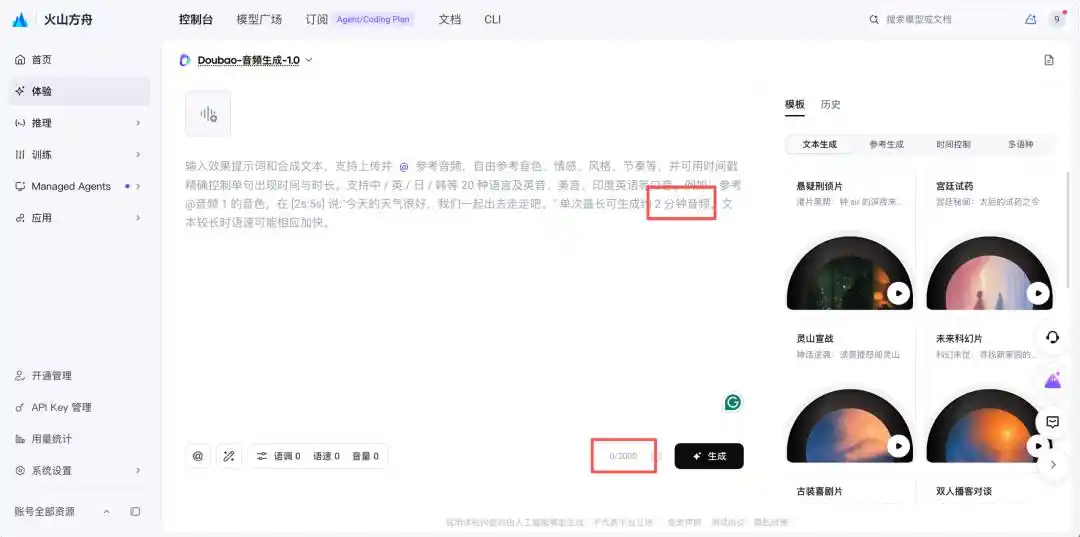The width and height of the screenshot is (1080, 537).
Task: Expand the 应用 sidebar submenu chevron
Action: click(x=138, y=218)
